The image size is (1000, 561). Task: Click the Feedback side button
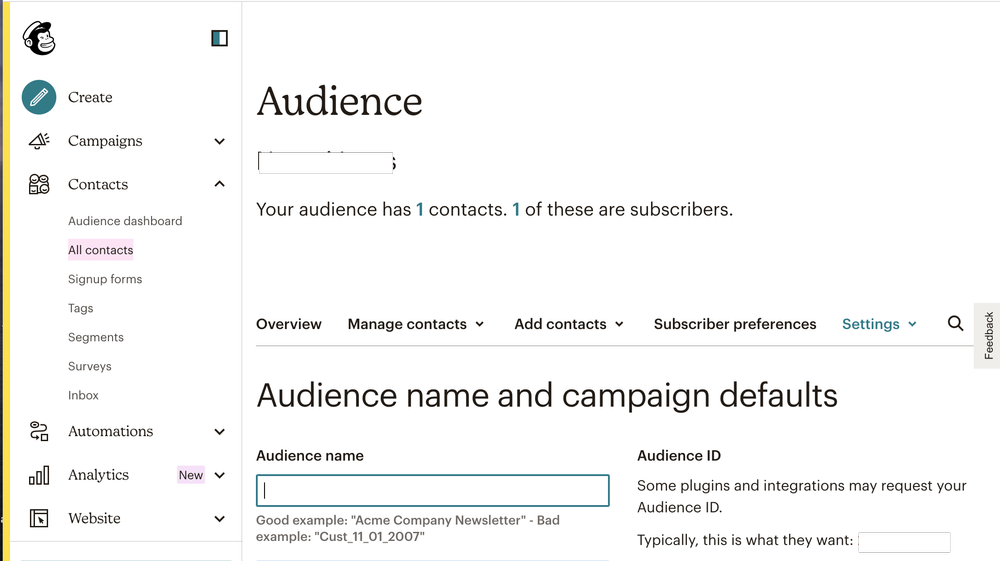point(988,336)
